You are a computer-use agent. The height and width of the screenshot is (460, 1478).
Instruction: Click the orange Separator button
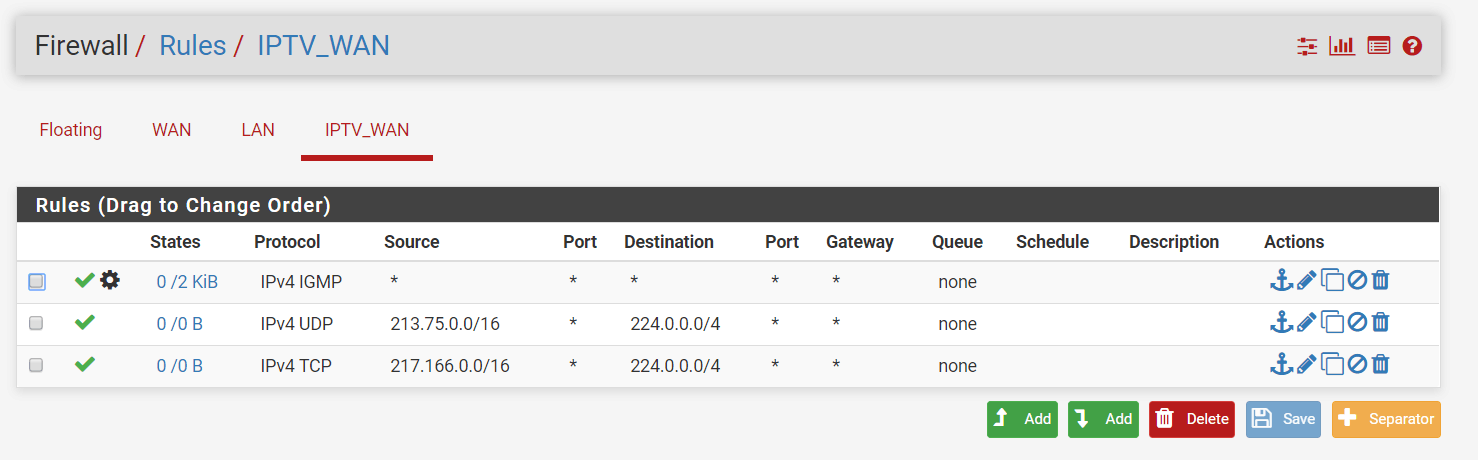coord(1386,419)
